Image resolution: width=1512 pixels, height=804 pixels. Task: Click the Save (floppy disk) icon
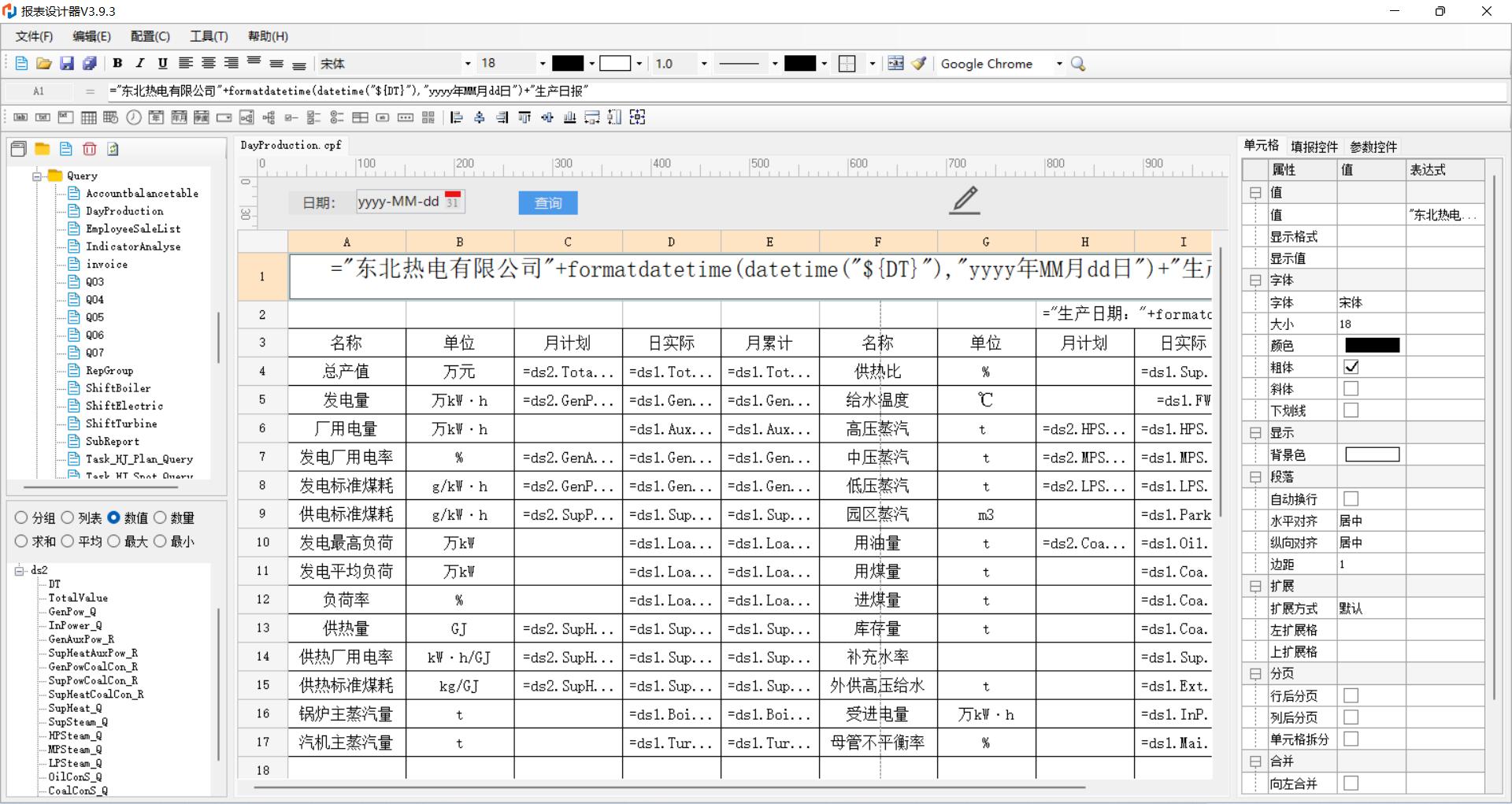pos(67,64)
